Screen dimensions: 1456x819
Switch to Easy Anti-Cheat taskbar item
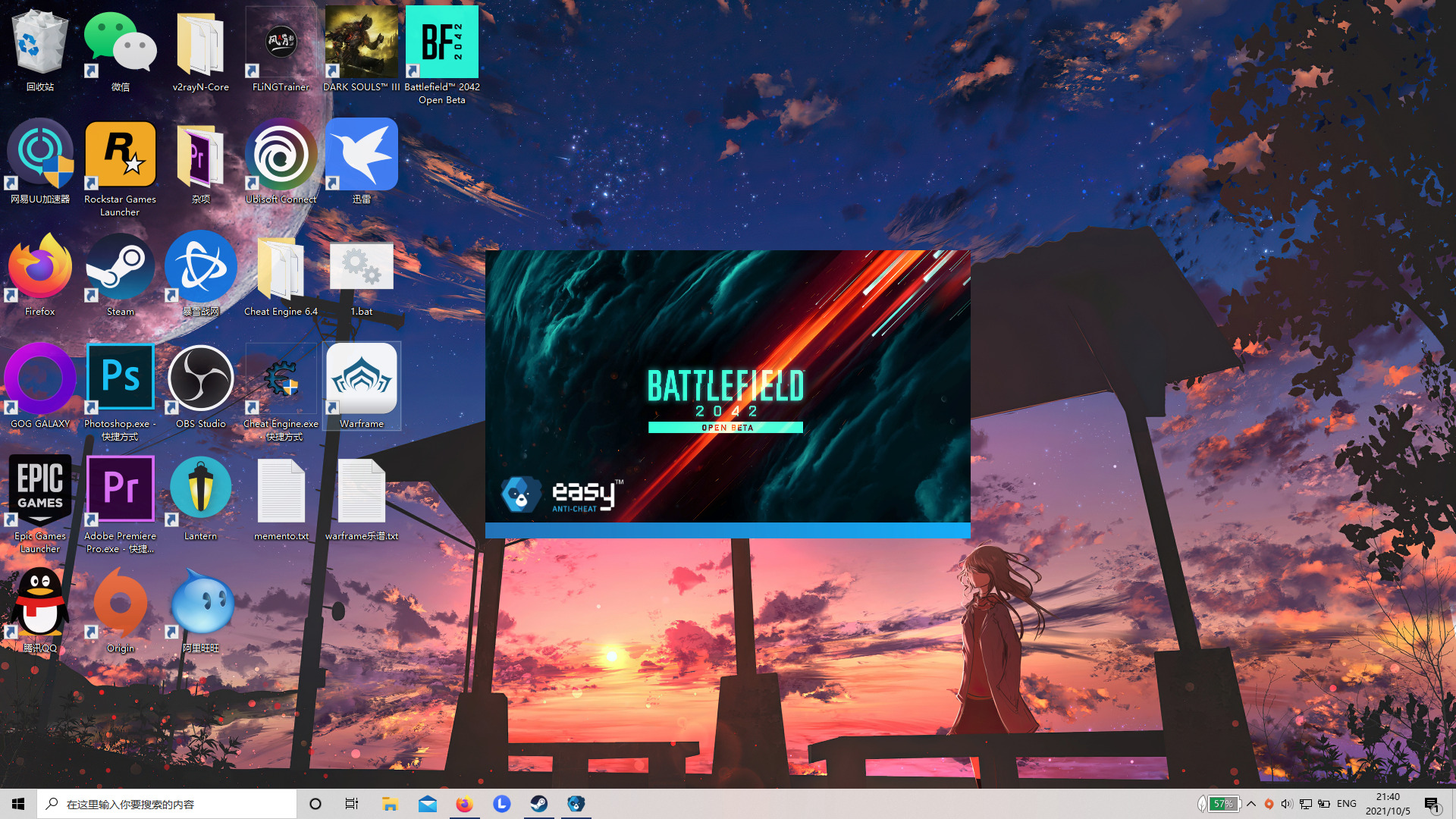click(576, 804)
